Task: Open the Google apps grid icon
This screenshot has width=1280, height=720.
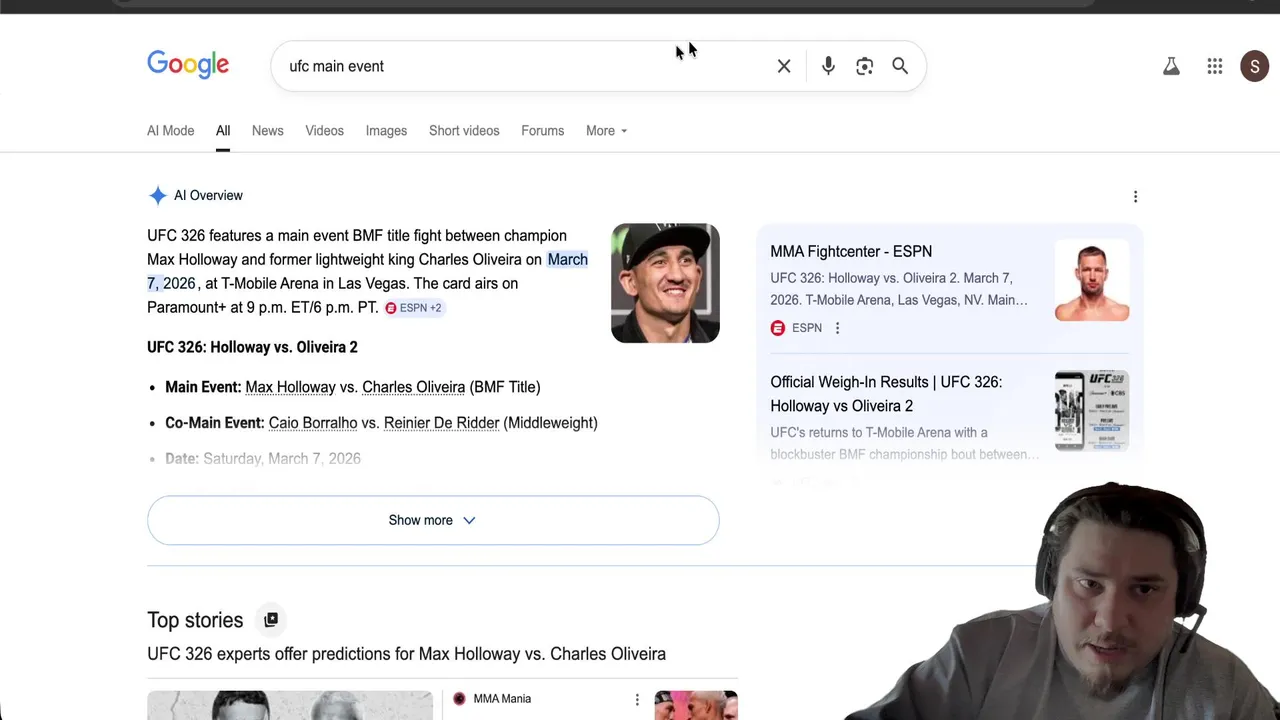Action: click(1215, 66)
